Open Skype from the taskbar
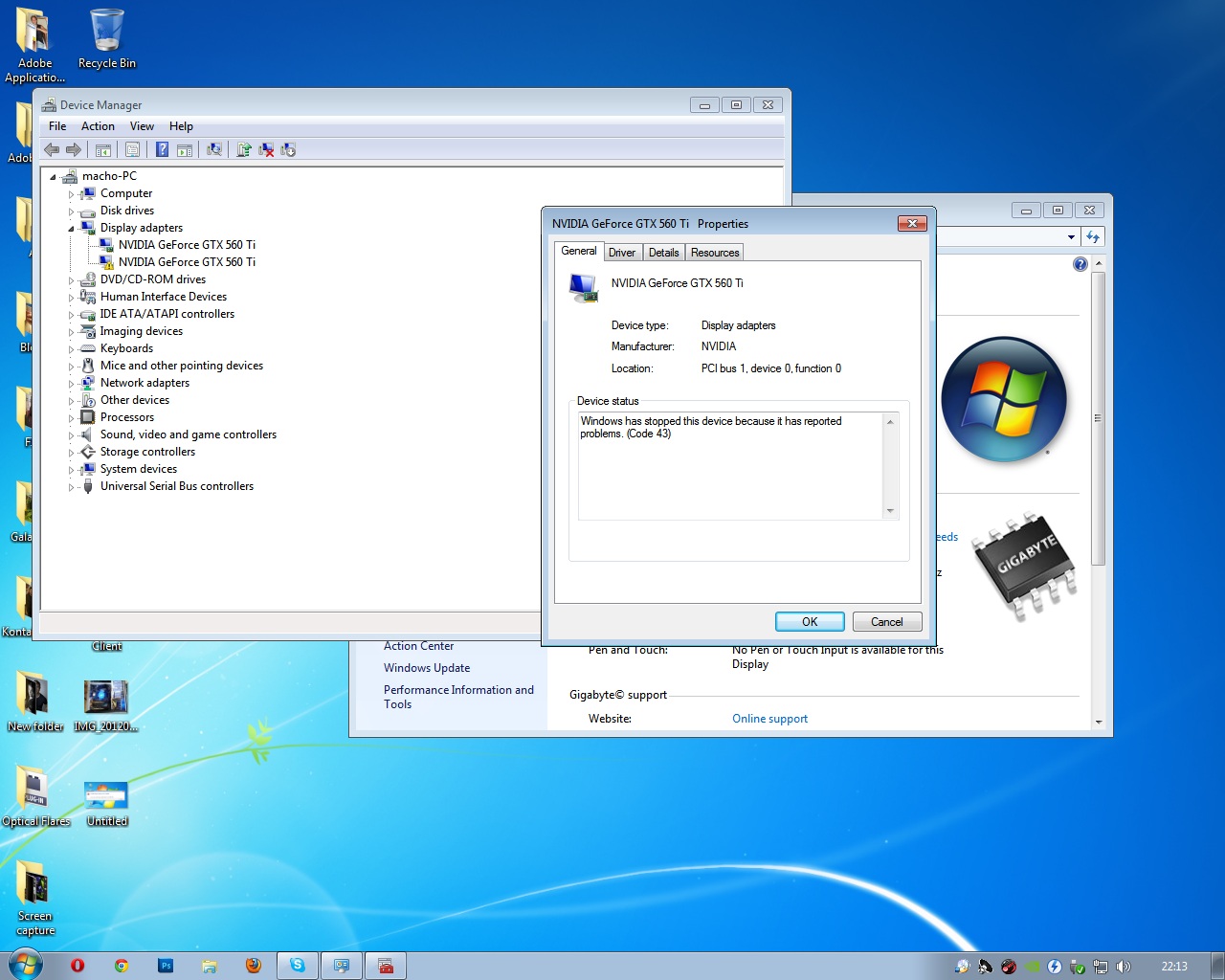1225x980 pixels. pyautogui.click(x=298, y=966)
